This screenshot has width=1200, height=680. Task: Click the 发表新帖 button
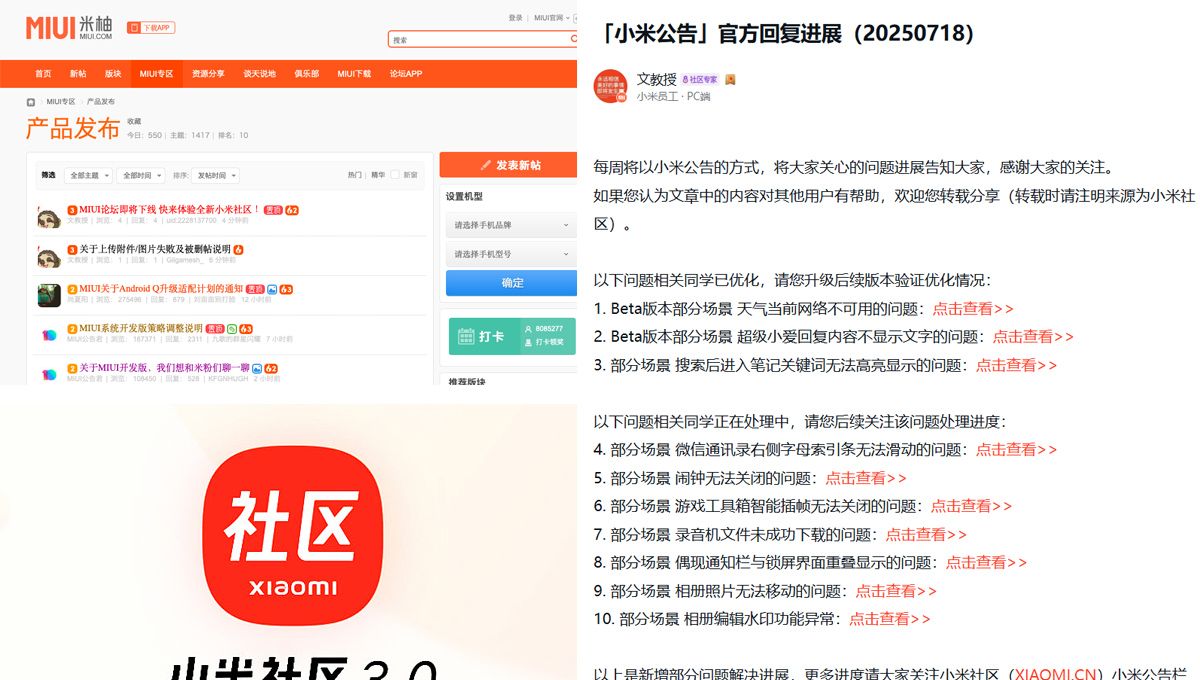508,165
